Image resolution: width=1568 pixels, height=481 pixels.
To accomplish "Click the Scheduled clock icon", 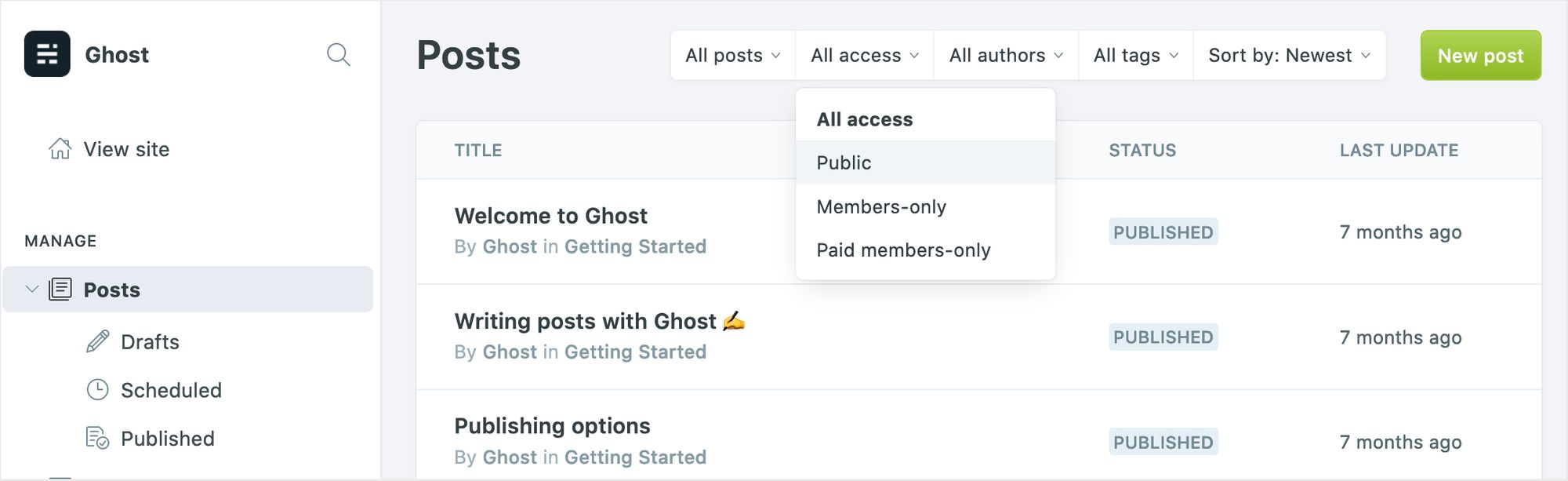I will tap(97, 390).
